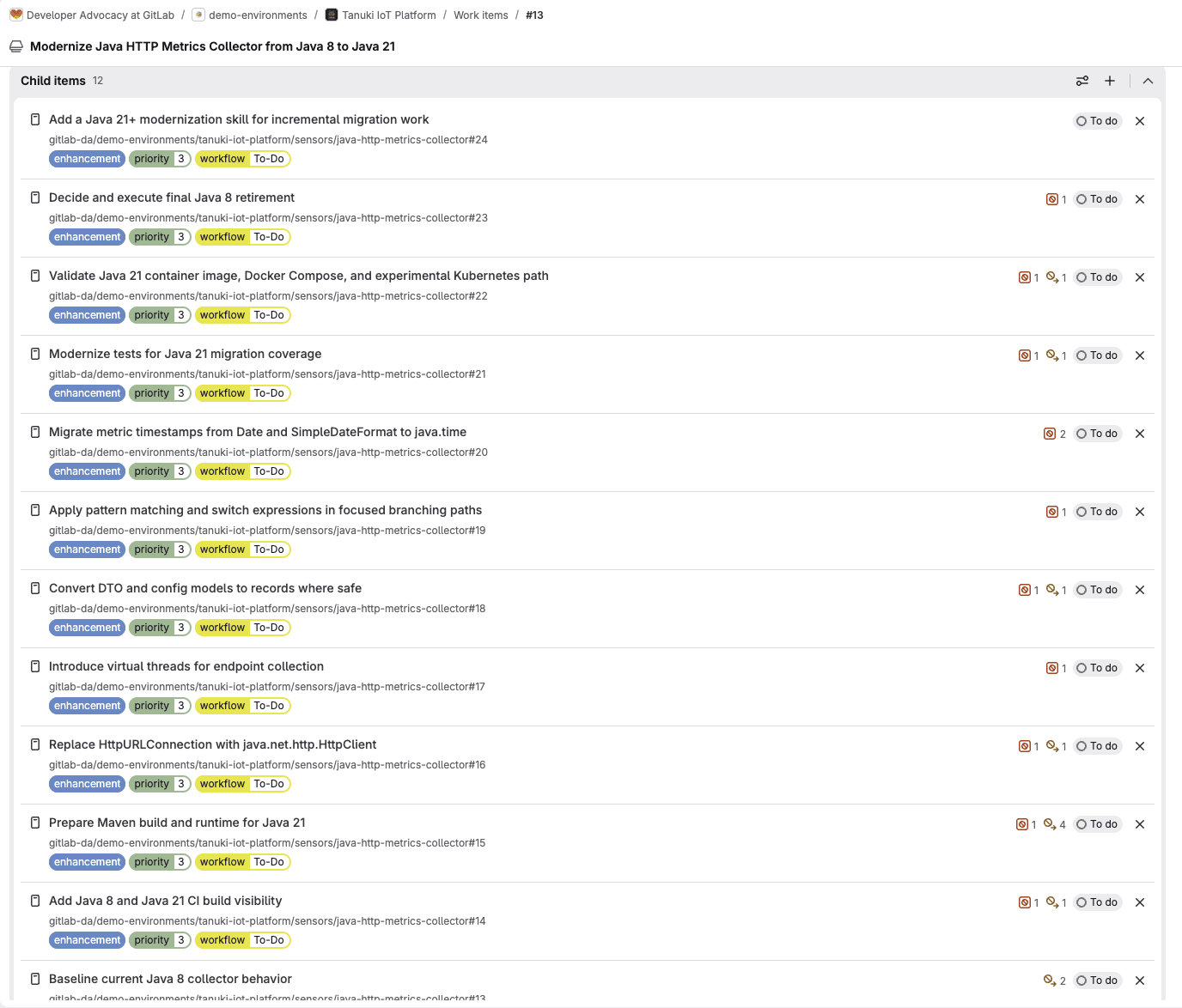Remove 'Migrate metric timestamps' child item

point(1140,434)
